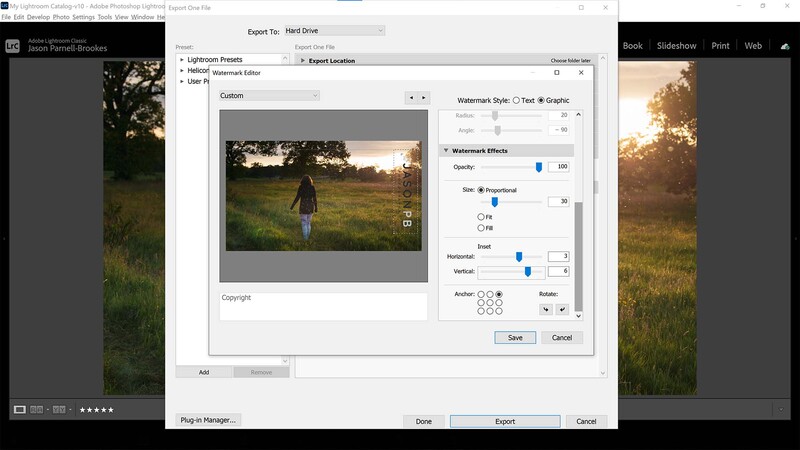Open the toolbar options dropdown at bottom right
The image size is (800, 450).
(x=781, y=410)
